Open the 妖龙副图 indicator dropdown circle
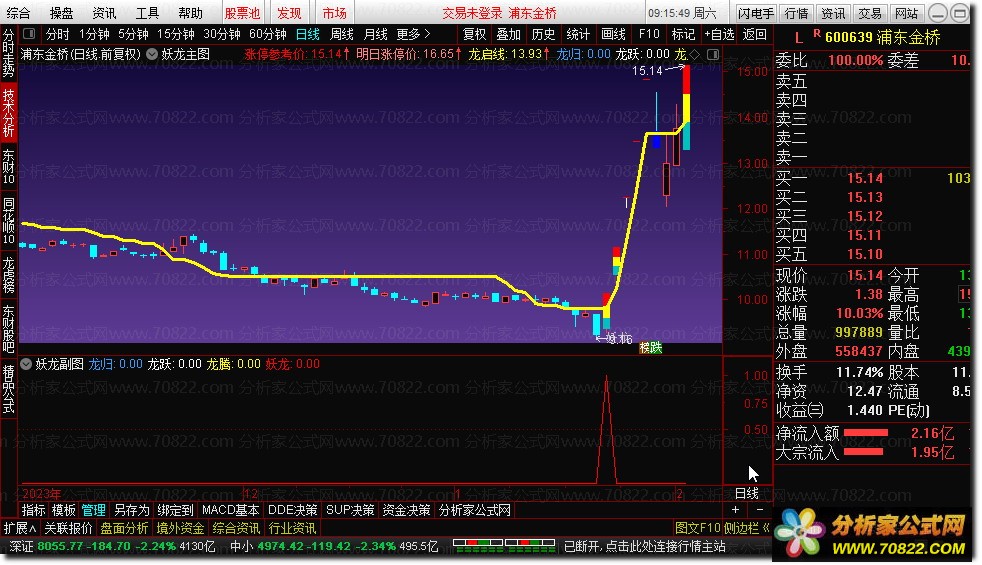Screen dimensions: 982x565 (x=26, y=364)
